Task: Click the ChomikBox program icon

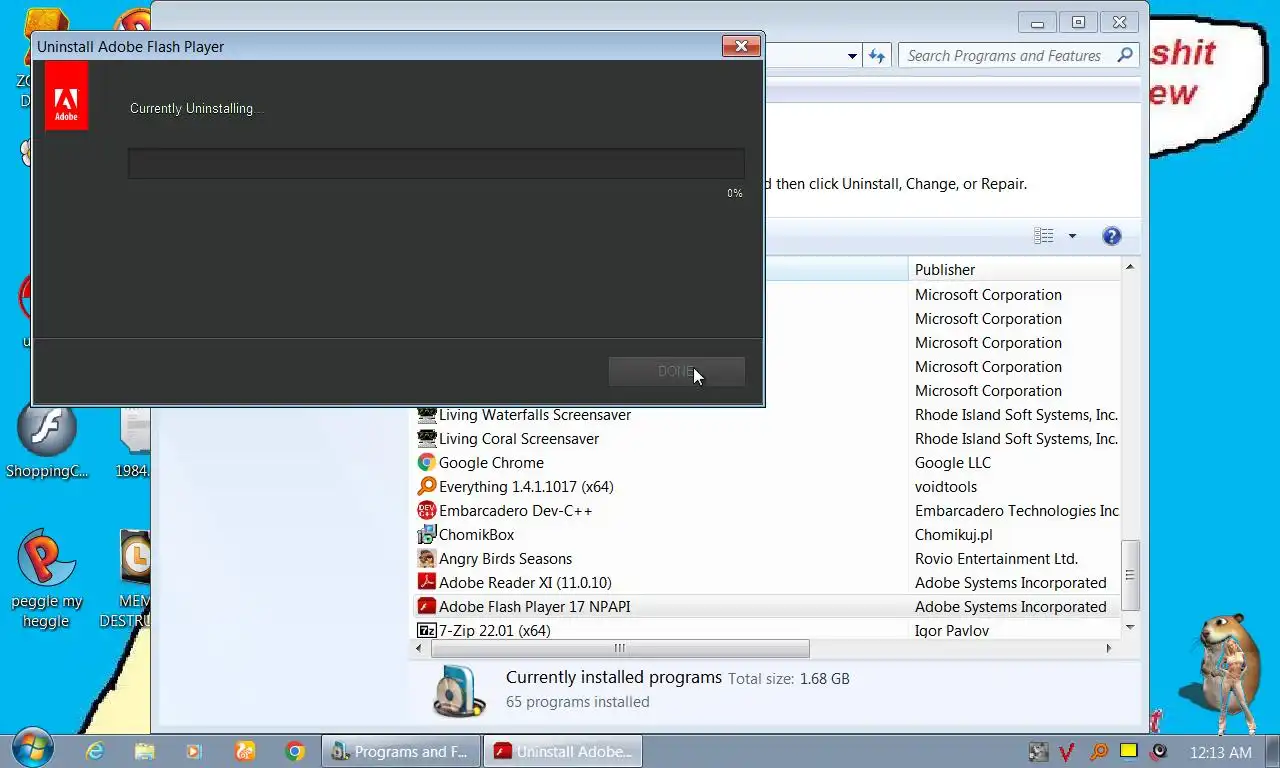Action: [x=427, y=534]
